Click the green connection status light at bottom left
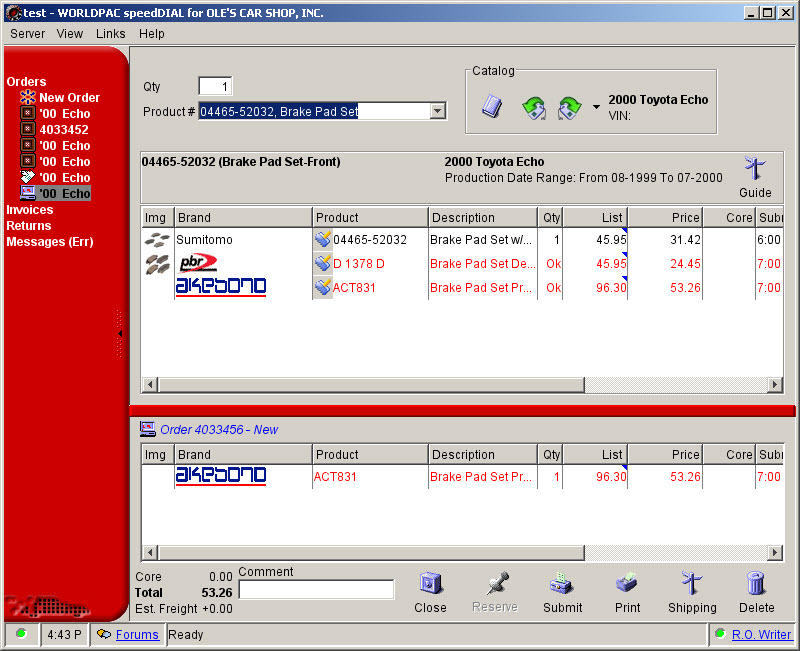800x651 pixels. [21, 634]
